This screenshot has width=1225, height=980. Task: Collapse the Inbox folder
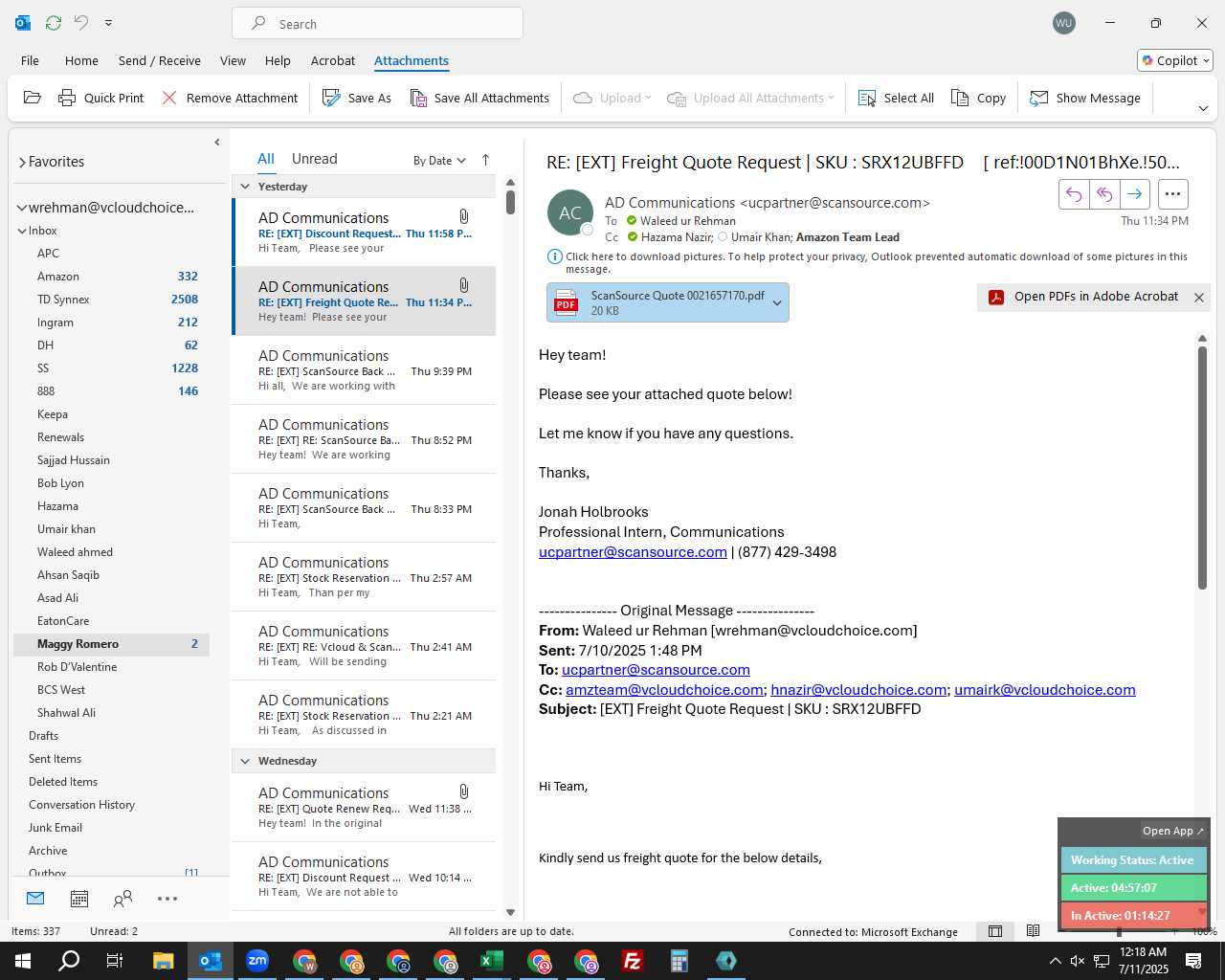click(x=22, y=231)
